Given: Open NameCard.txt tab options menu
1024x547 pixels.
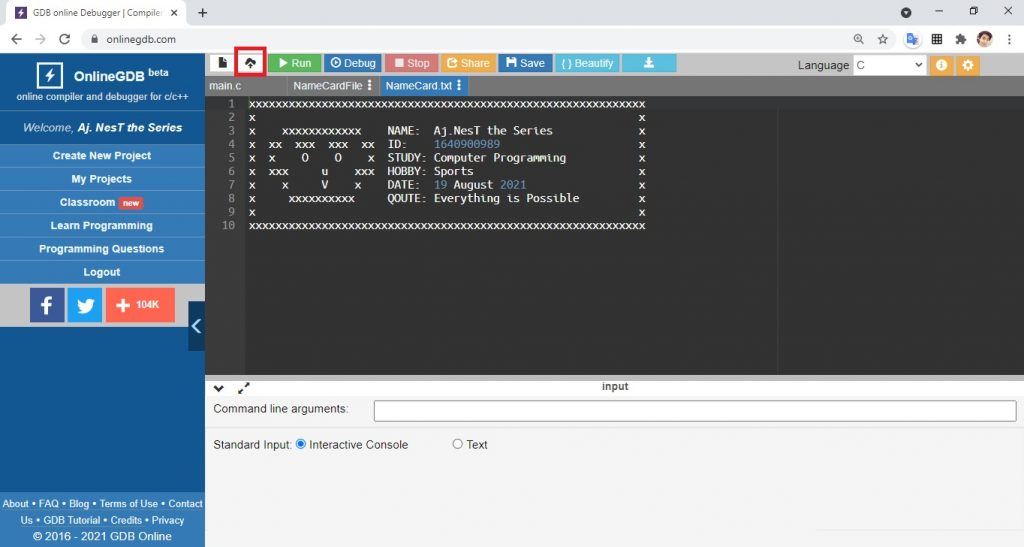Looking at the screenshot, I should click(459, 86).
